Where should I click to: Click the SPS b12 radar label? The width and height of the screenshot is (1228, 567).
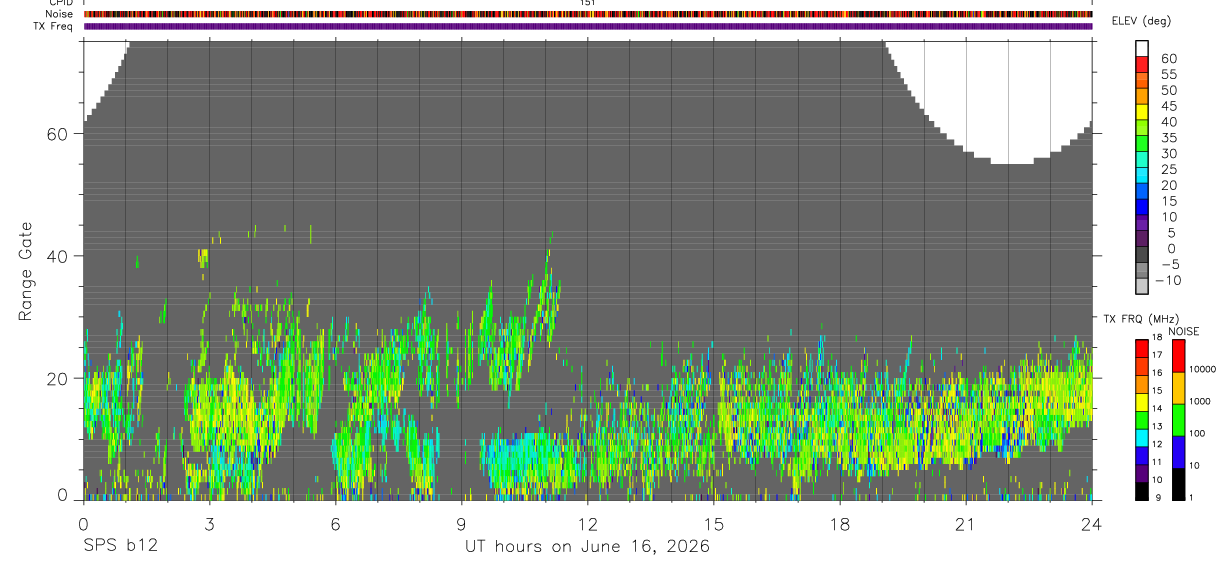click(x=120, y=547)
